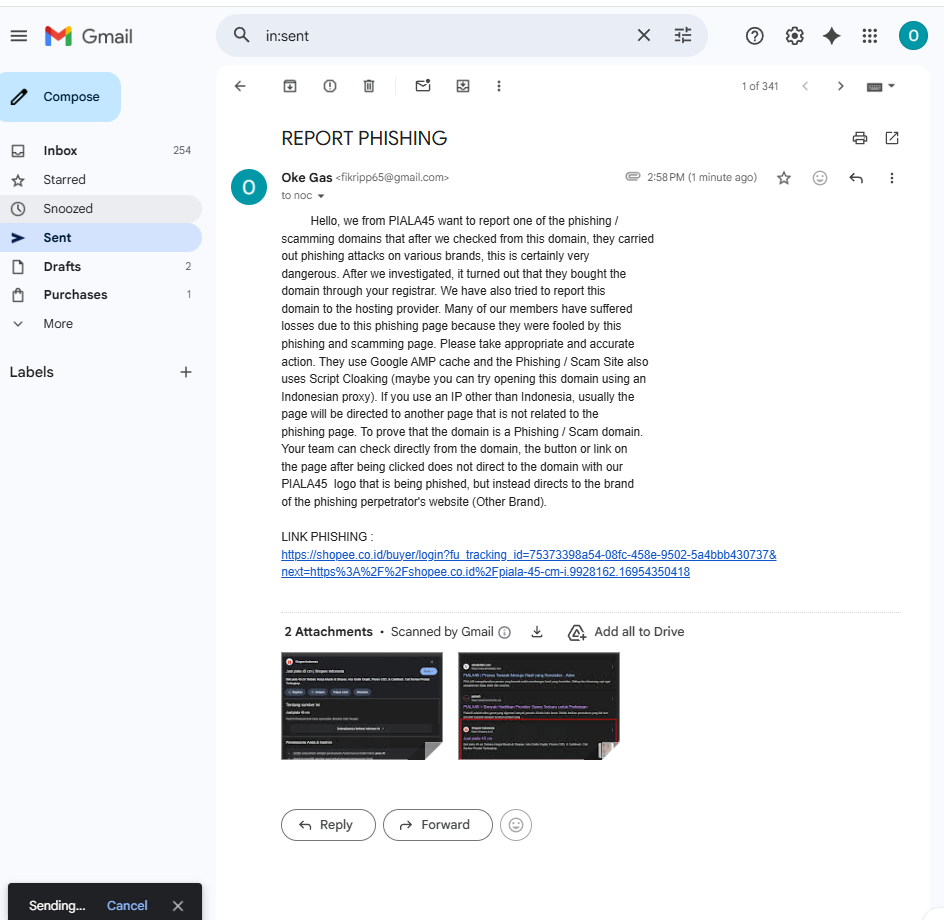Image resolution: width=944 pixels, height=920 pixels.
Task: Archive this email
Action: (x=290, y=86)
